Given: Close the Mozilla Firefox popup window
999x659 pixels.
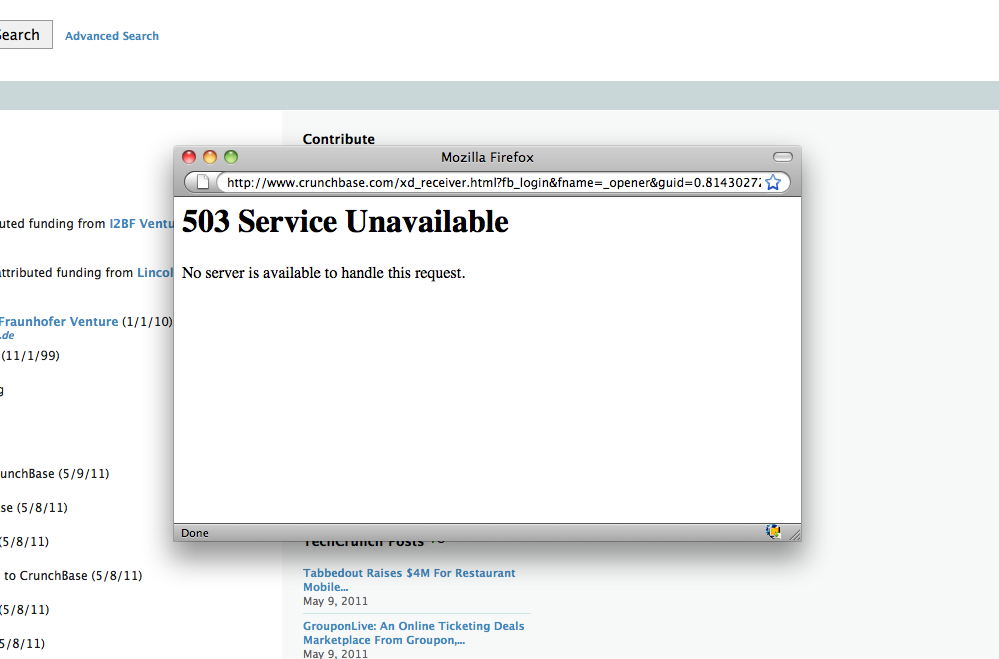Looking at the screenshot, I should [x=189, y=157].
